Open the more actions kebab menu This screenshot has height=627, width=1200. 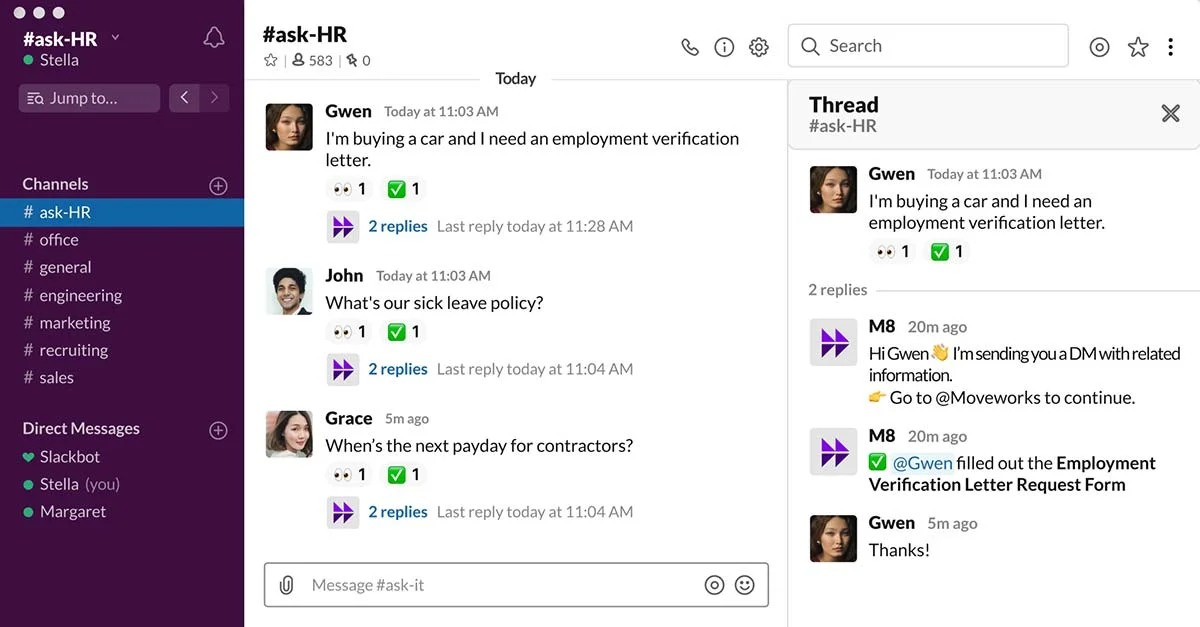(1170, 46)
